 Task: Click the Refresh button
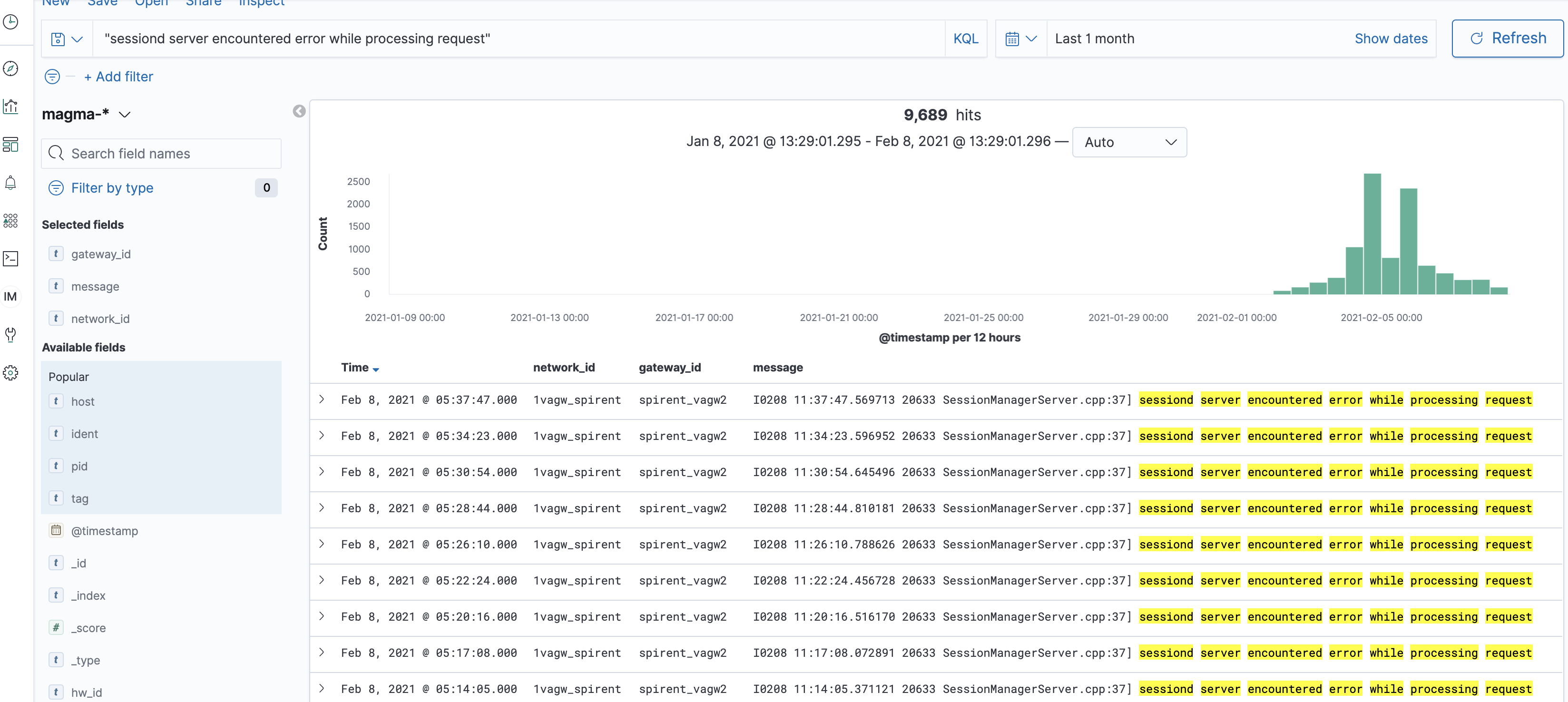(1507, 39)
